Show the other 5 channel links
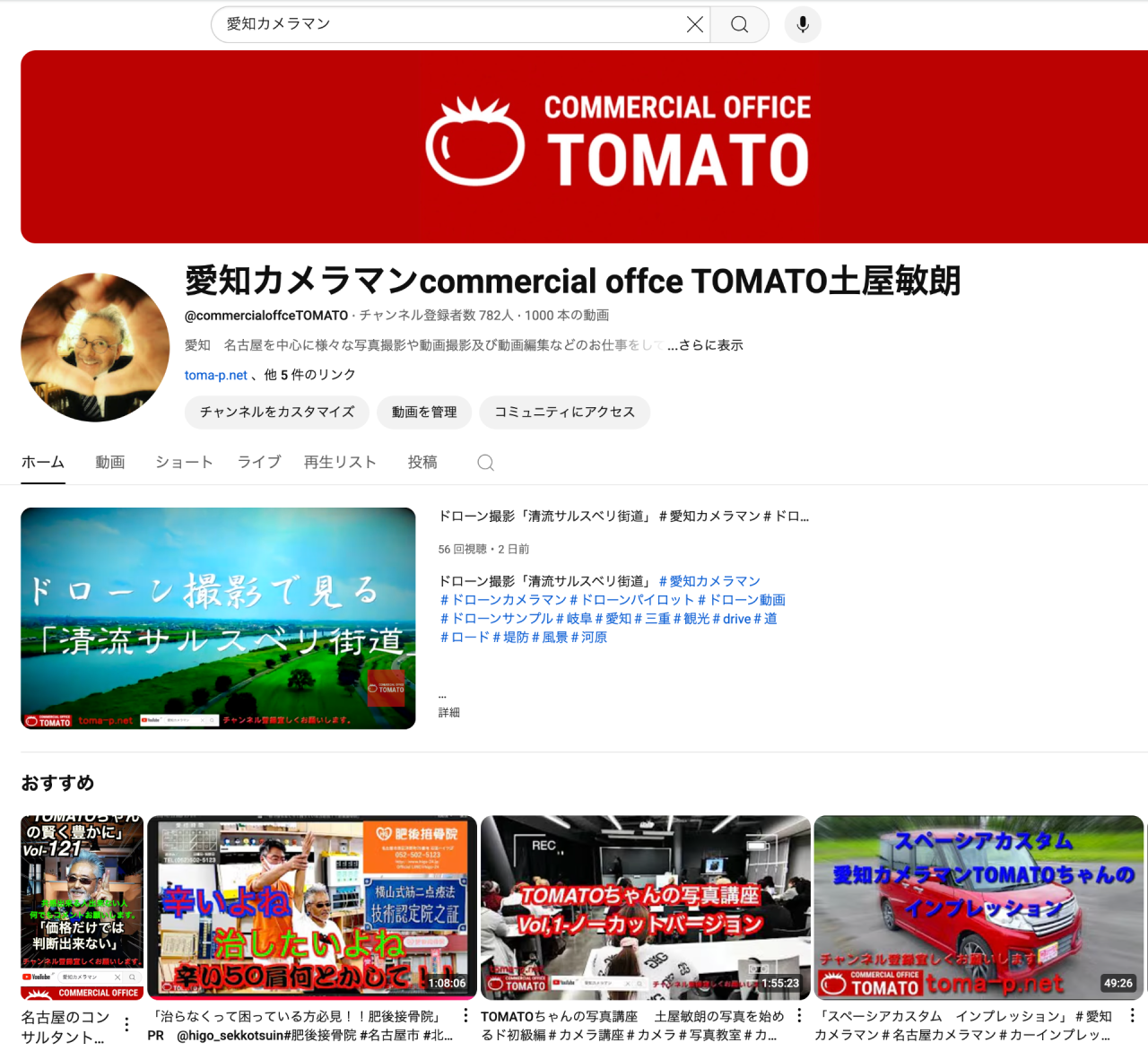Image resolution: width=1148 pixels, height=1051 pixels. [x=309, y=375]
